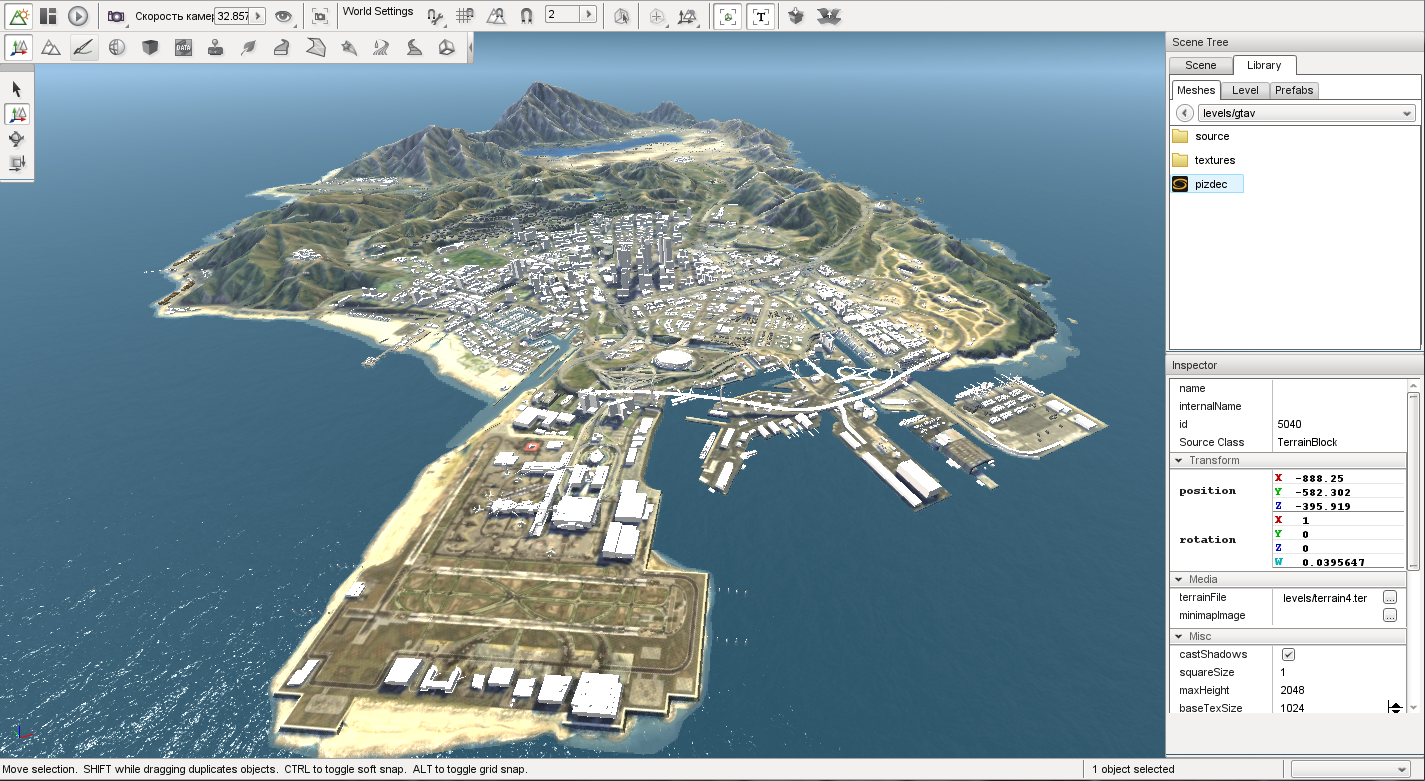Click the prefab box pack icon

tap(796, 16)
